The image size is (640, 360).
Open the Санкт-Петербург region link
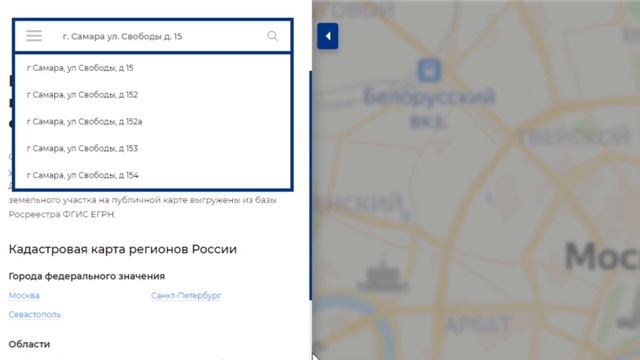(186, 296)
